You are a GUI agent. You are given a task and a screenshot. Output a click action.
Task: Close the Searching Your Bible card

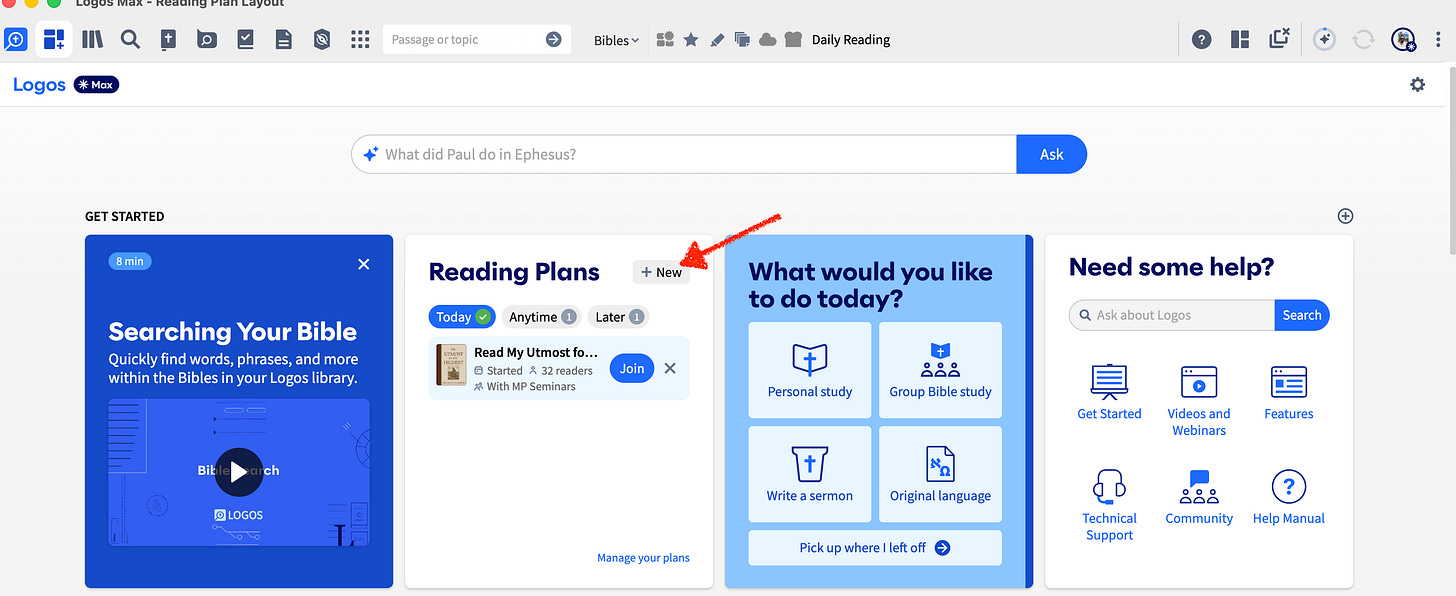click(x=364, y=264)
